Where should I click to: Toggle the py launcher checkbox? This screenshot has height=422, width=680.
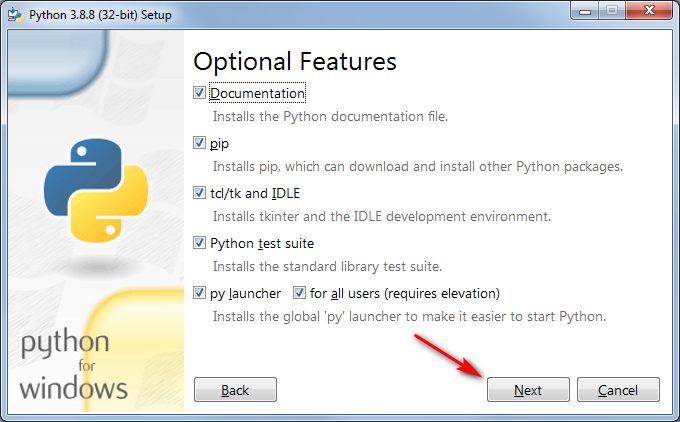tap(199, 293)
